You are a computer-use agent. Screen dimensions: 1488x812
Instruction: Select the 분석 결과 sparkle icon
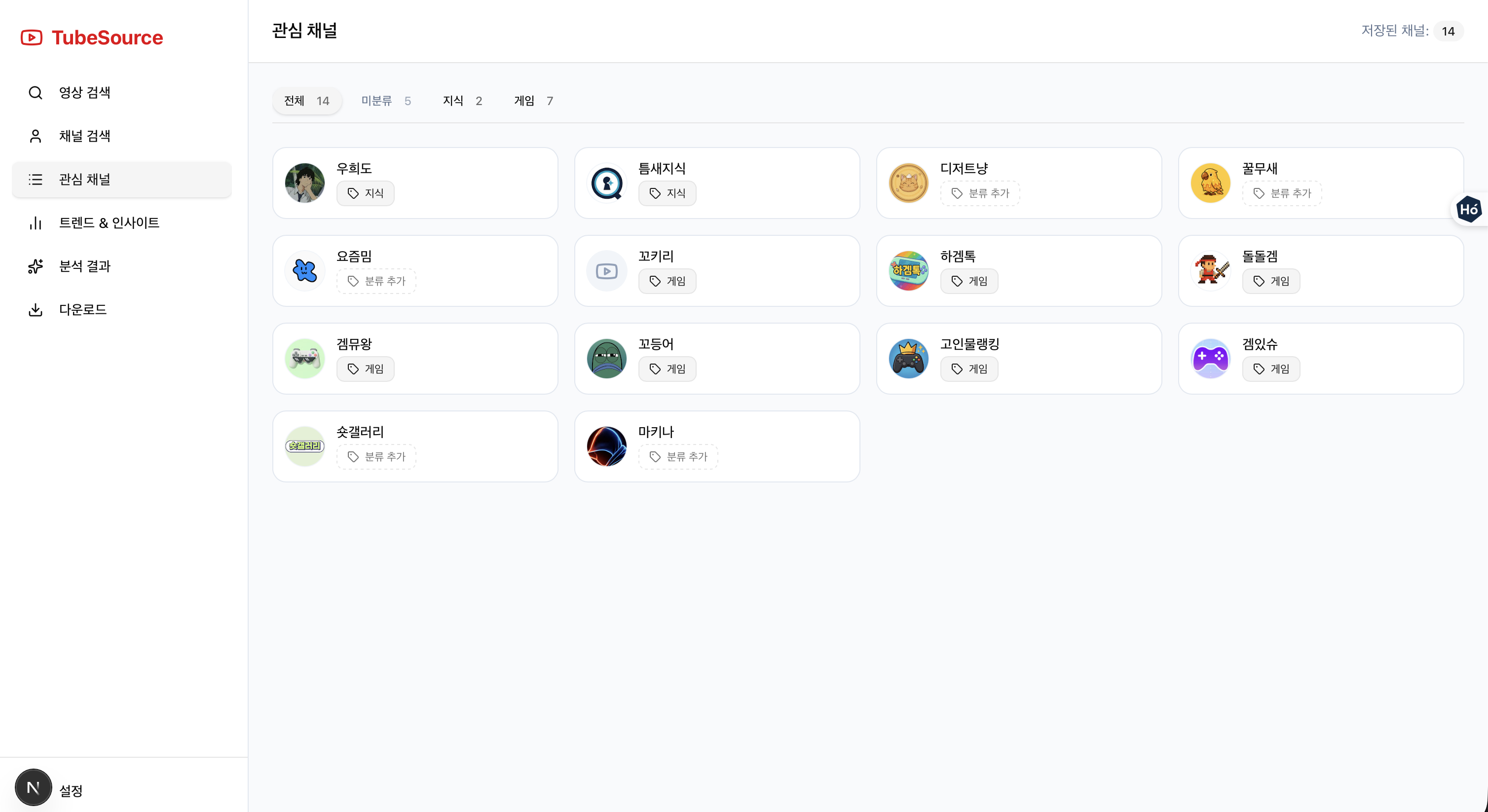point(35,266)
